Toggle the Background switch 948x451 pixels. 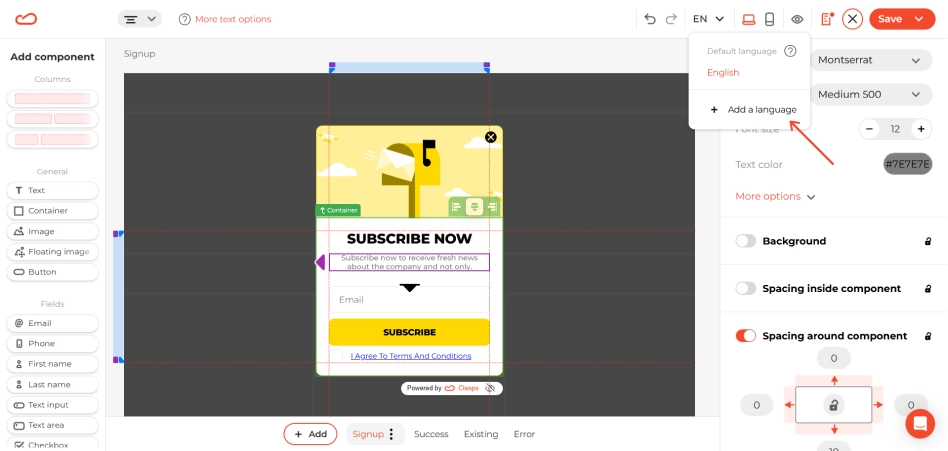[745, 241]
